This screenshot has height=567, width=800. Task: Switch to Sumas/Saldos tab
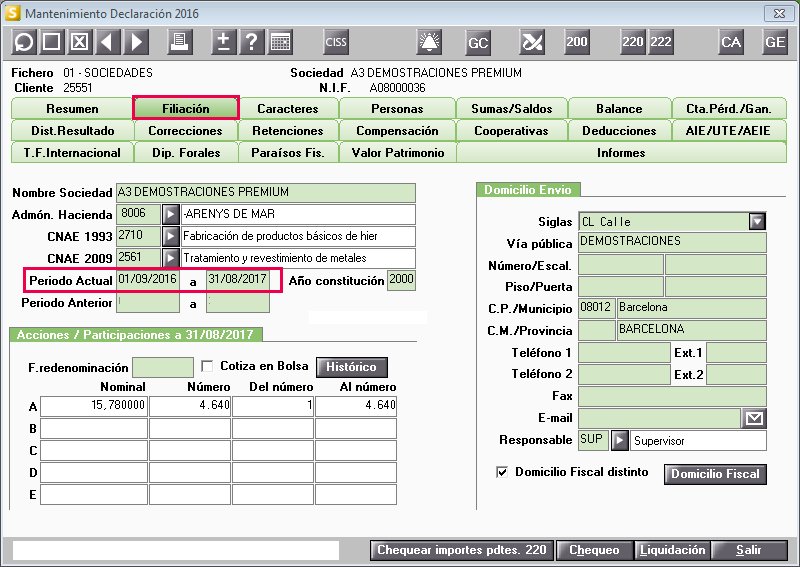(x=512, y=108)
